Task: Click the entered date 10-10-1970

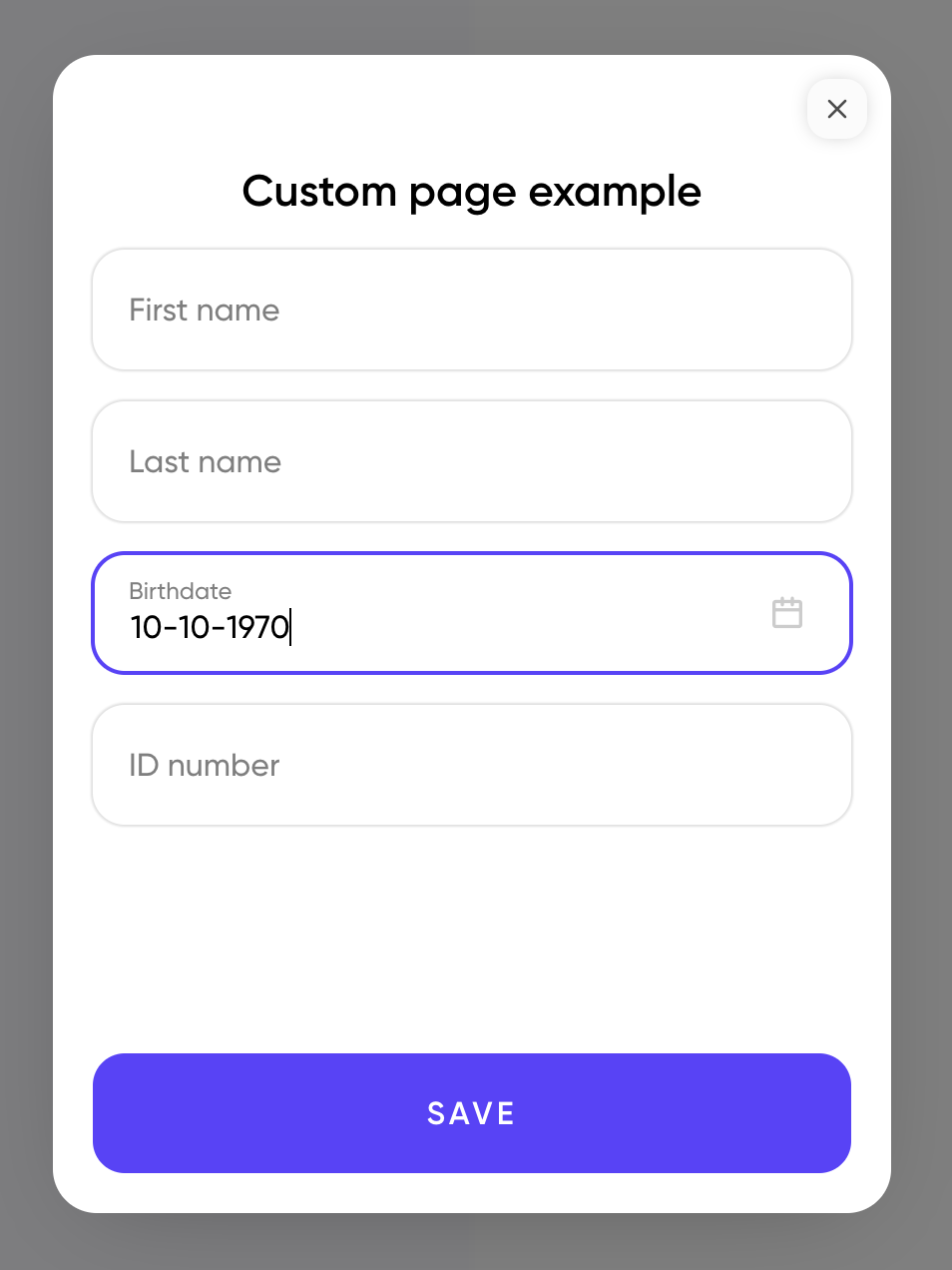Action: 210,627
